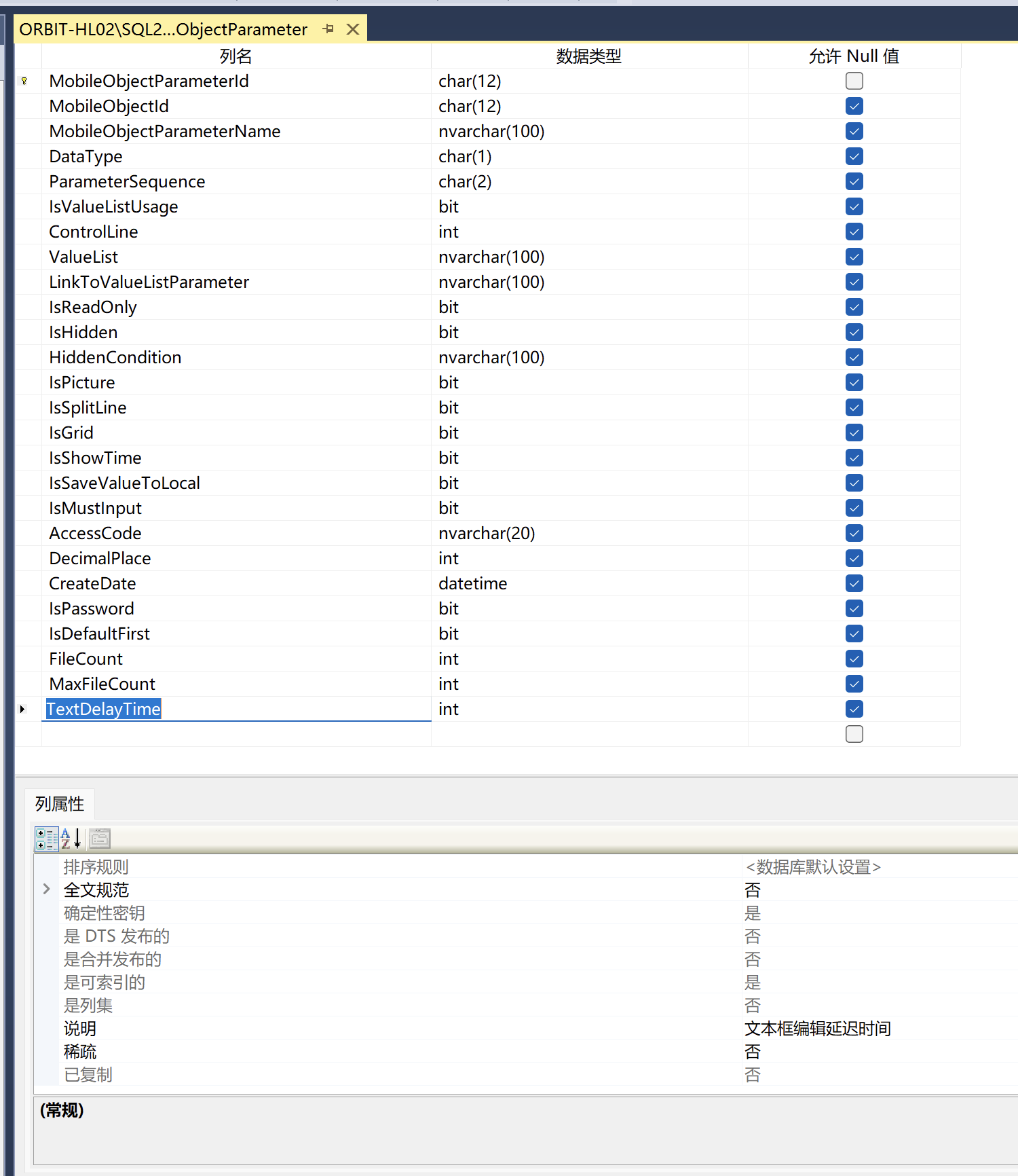
Task: Toggle Allow Null for MobileObjectParameterId
Action: pos(854,81)
